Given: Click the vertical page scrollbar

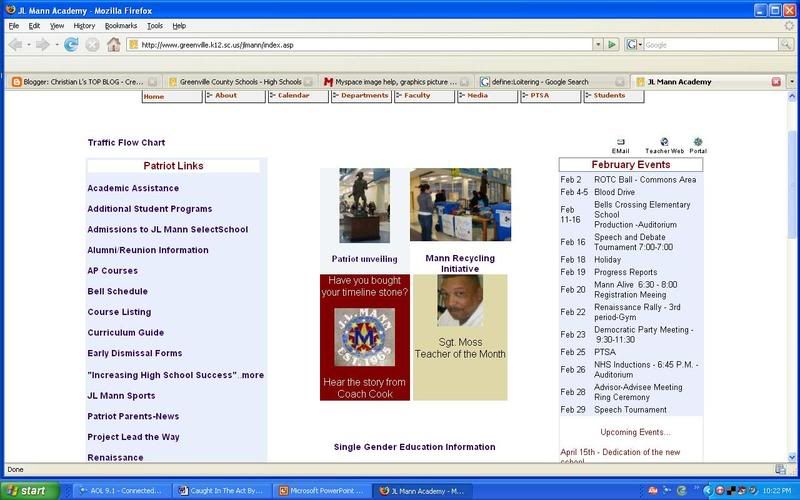Looking at the screenshot, I should click(x=793, y=300).
